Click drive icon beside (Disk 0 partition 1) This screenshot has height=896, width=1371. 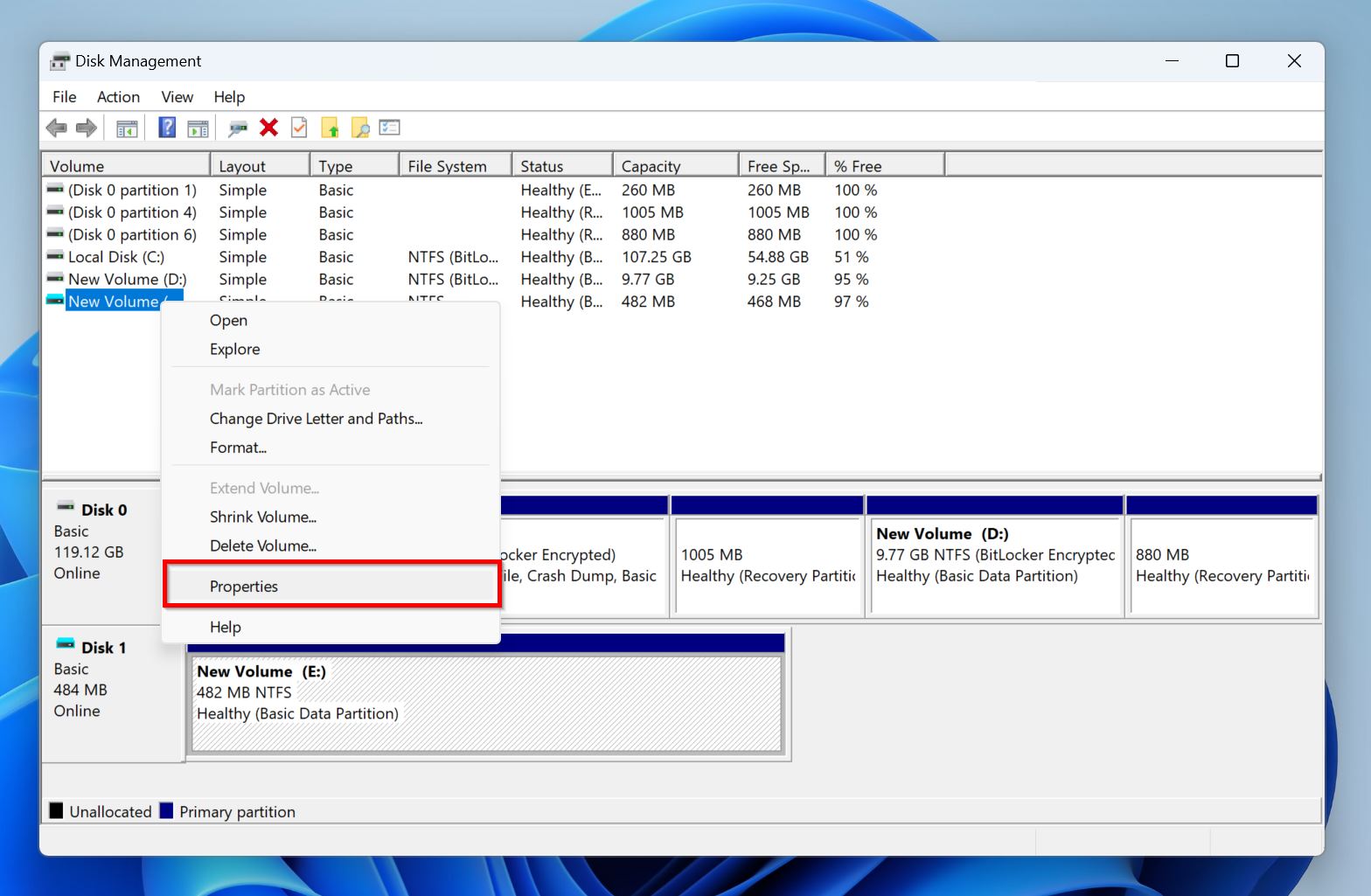[x=55, y=189]
